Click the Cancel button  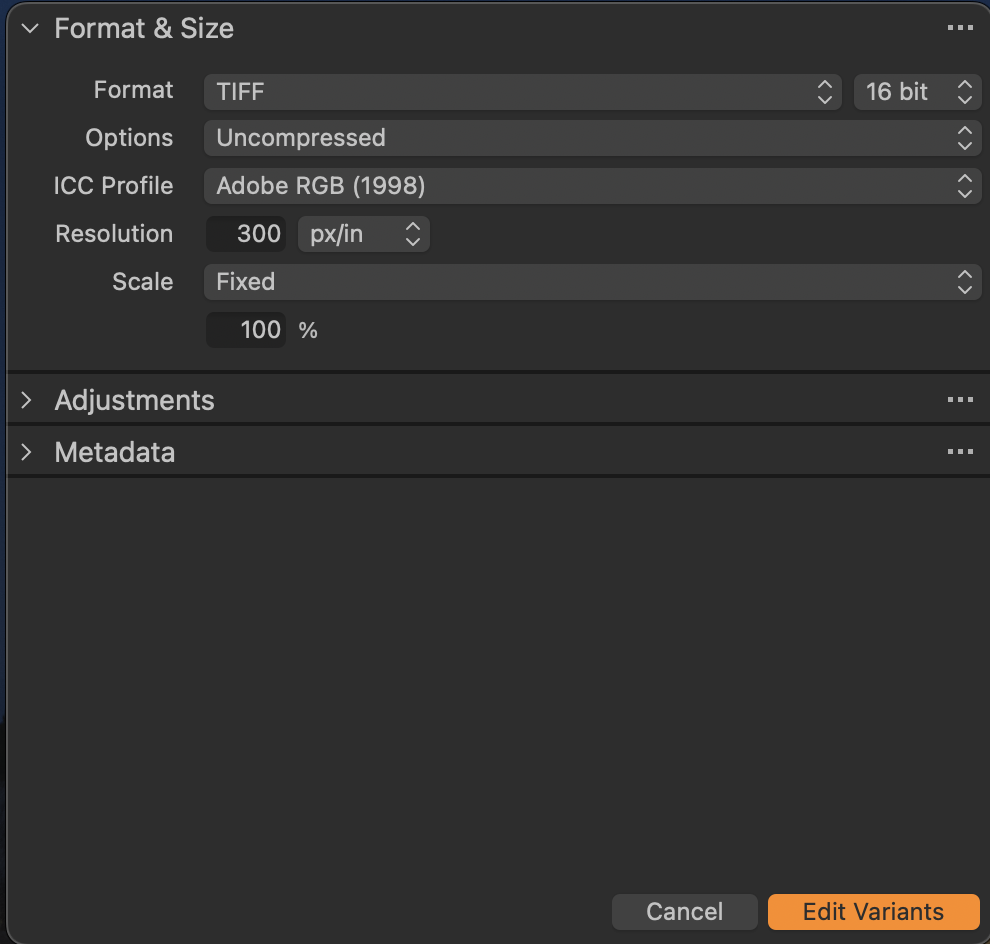point(684,912)
